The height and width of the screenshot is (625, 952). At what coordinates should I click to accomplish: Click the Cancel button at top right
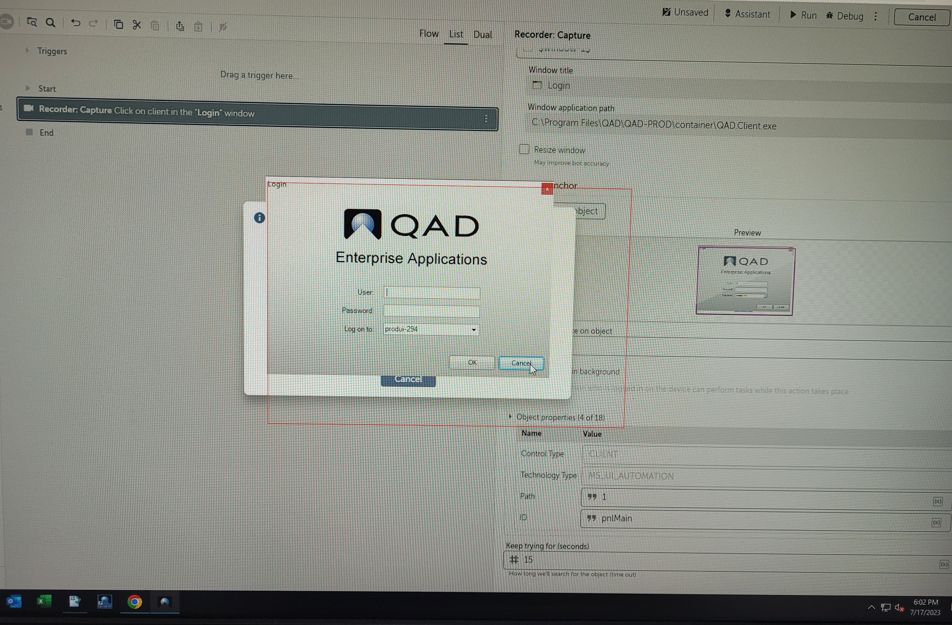pos(921,17)
